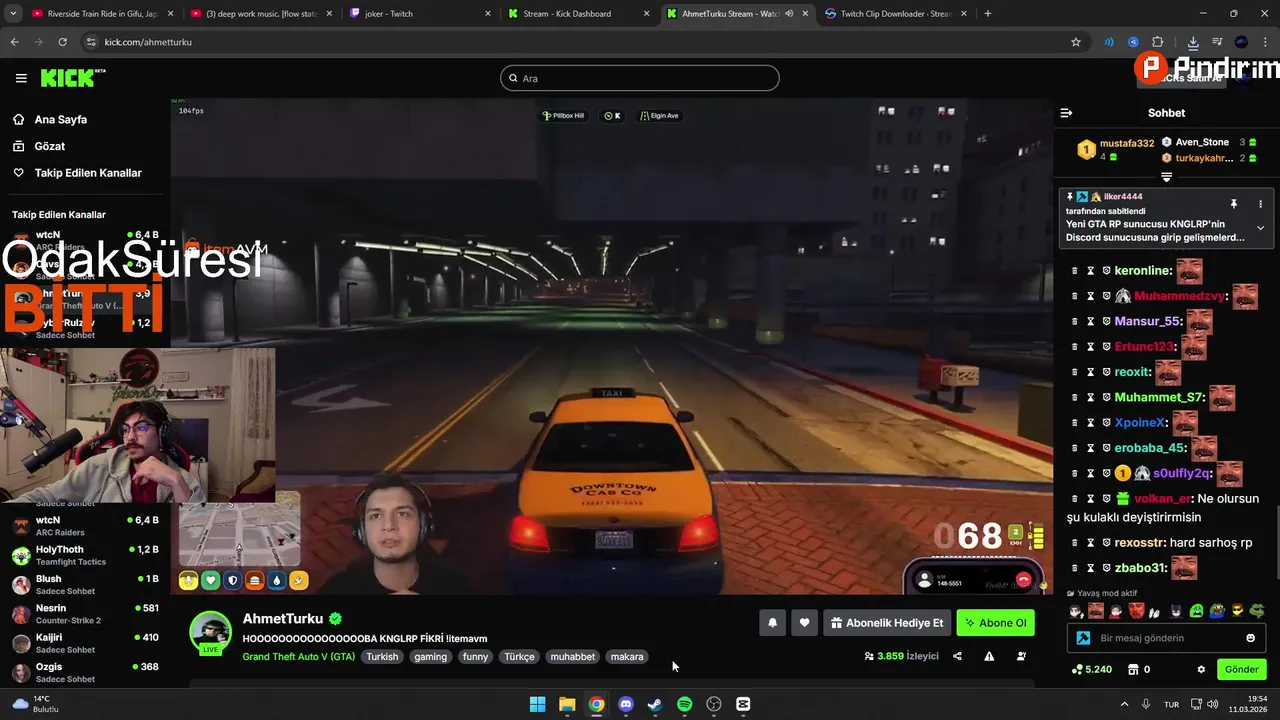
Task: Insert the sunglasses quick emote
Action: 1238,610
